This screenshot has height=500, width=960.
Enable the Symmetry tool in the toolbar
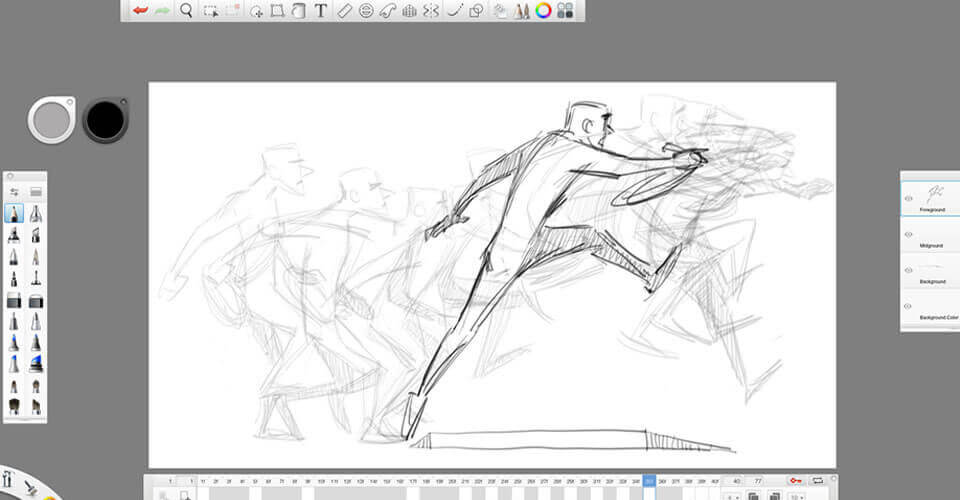coord(431,11)
